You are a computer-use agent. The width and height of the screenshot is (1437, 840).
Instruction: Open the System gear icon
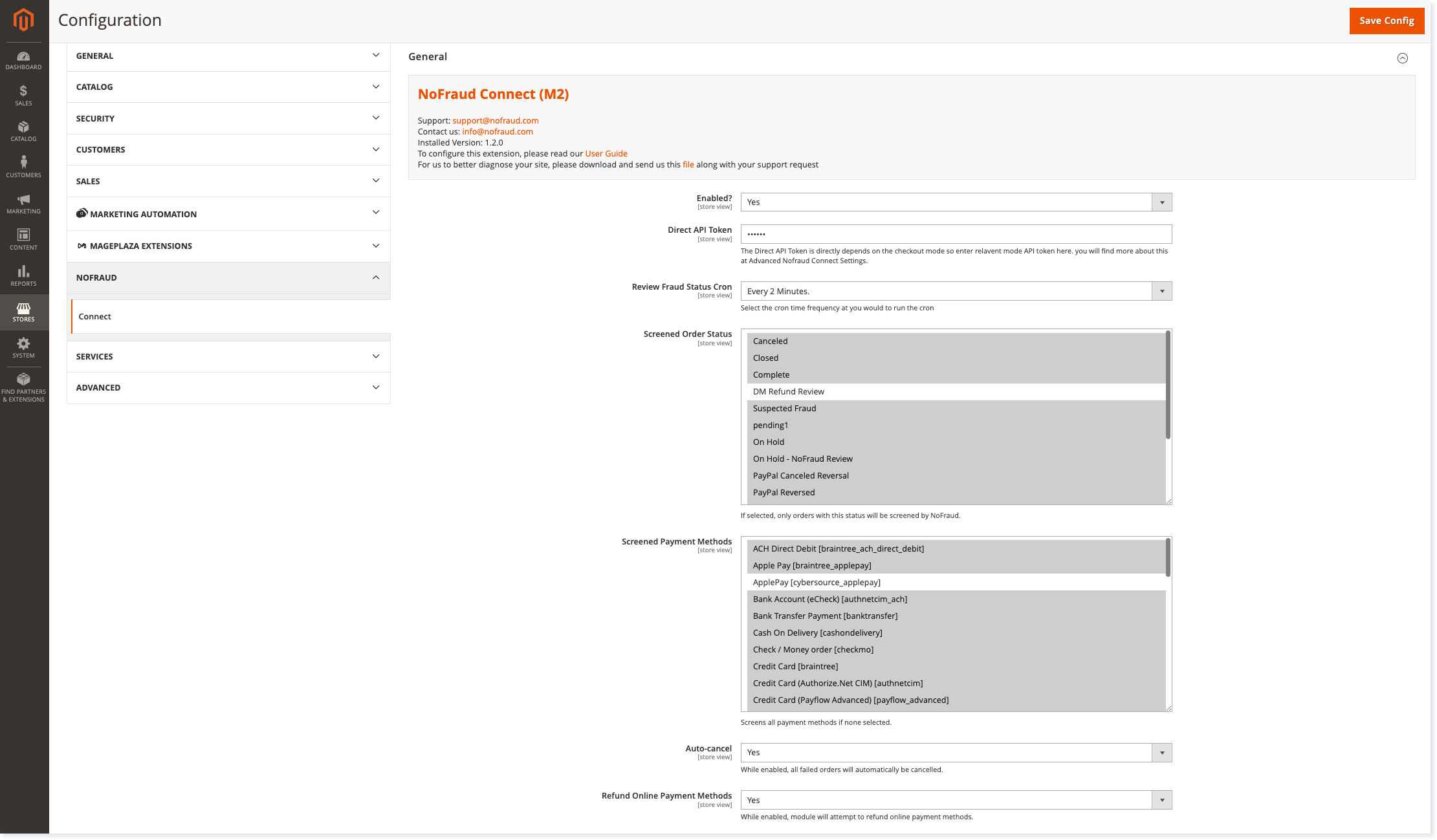tap(23, 343)
